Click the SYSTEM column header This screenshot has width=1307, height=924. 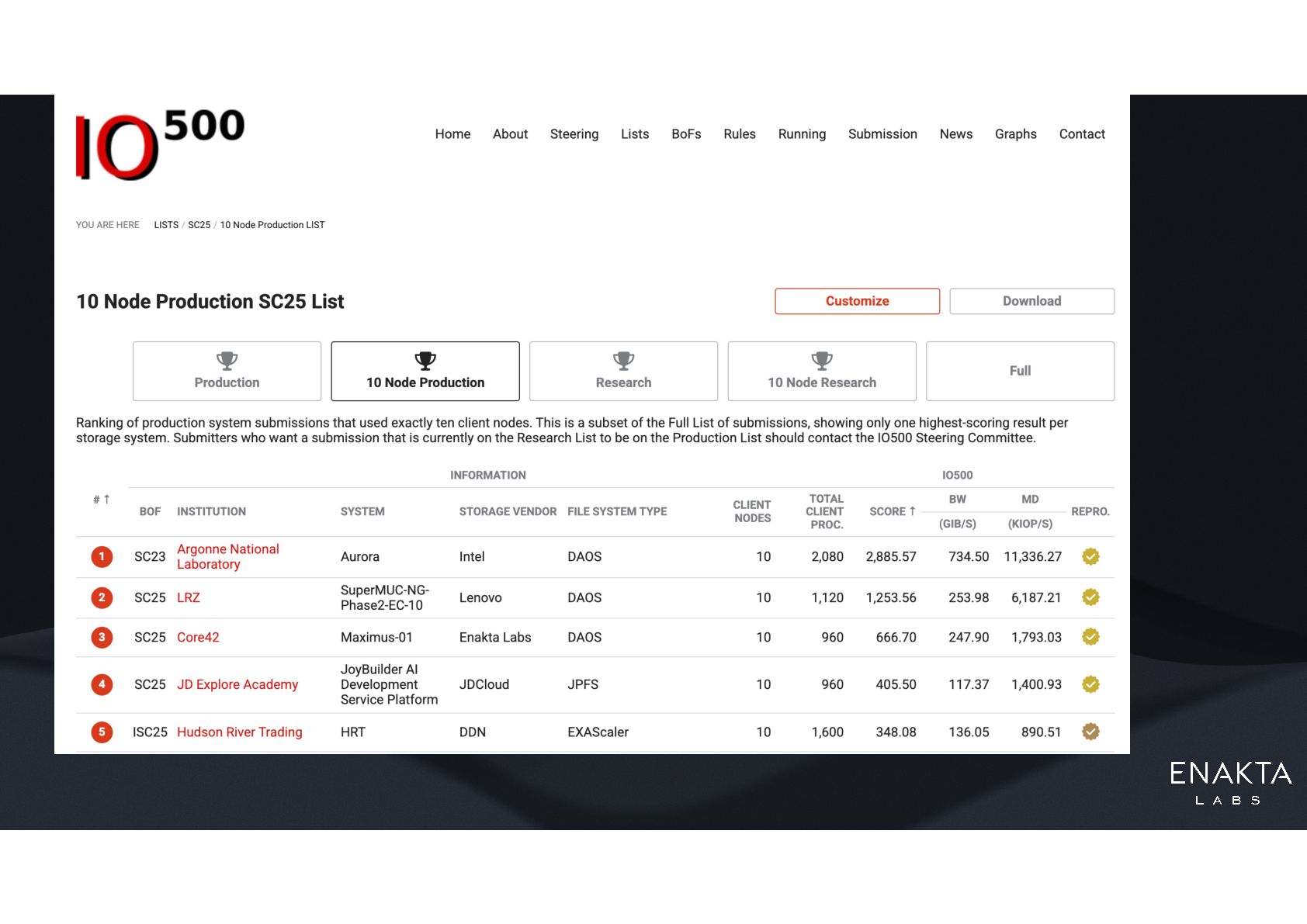coord(362,511)
